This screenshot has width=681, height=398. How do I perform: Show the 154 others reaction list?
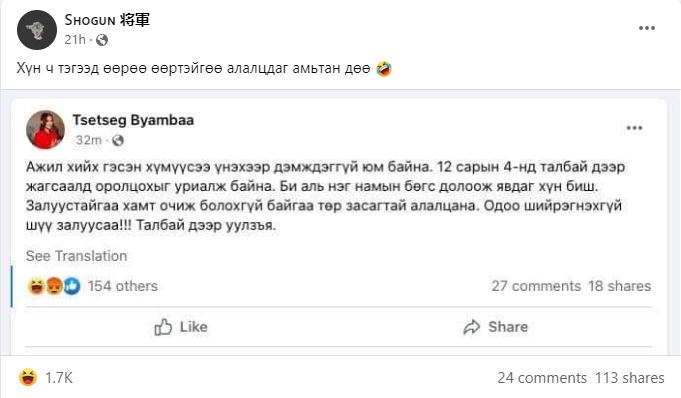122,286
